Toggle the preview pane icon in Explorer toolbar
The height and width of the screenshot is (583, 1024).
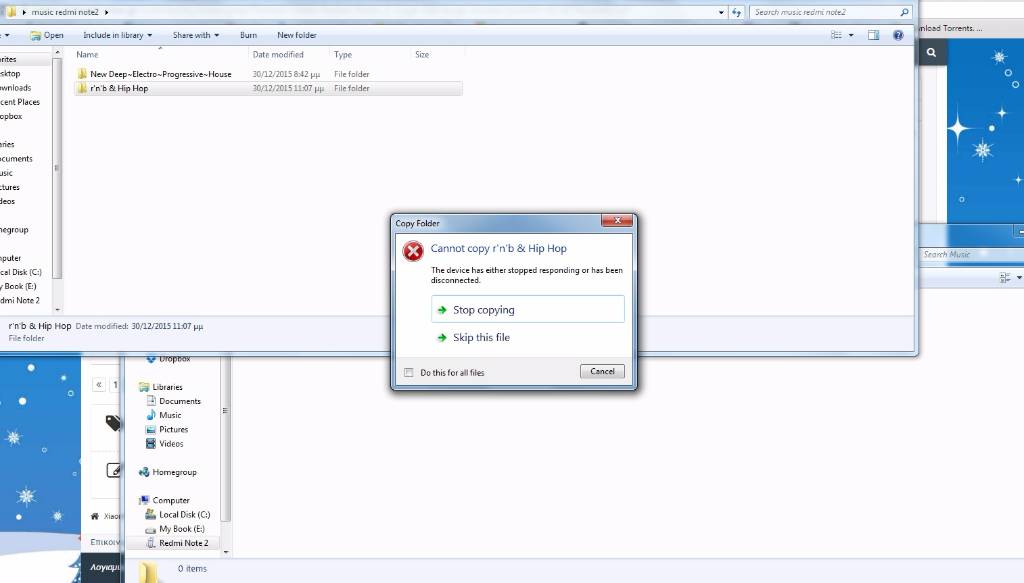coord(873,35)
